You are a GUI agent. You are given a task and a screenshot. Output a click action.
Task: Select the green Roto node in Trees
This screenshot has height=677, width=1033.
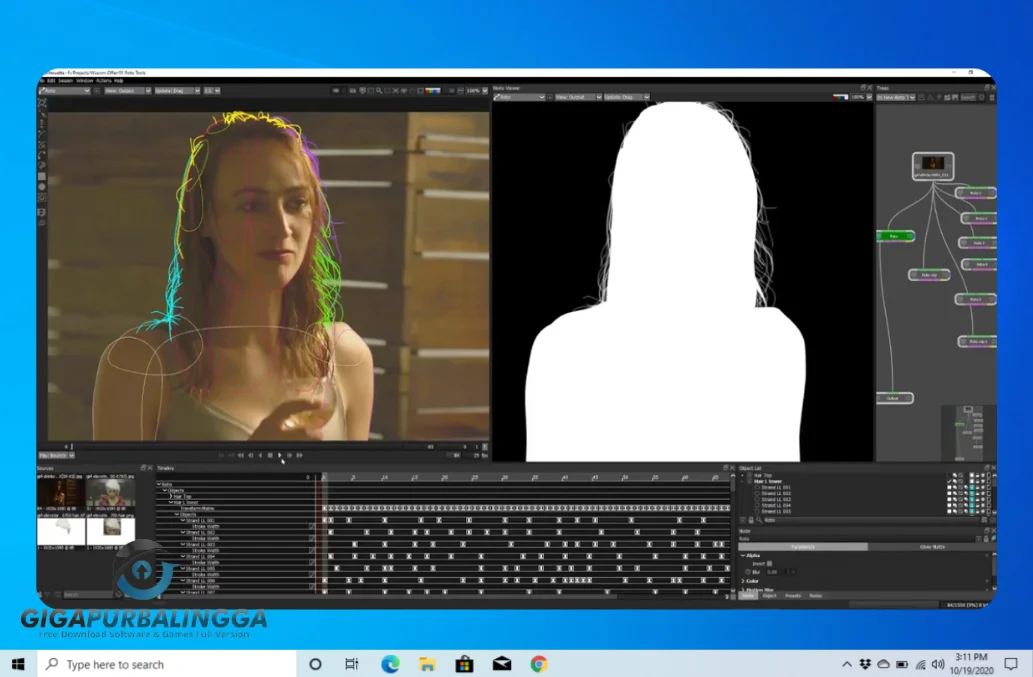(895, 236)
